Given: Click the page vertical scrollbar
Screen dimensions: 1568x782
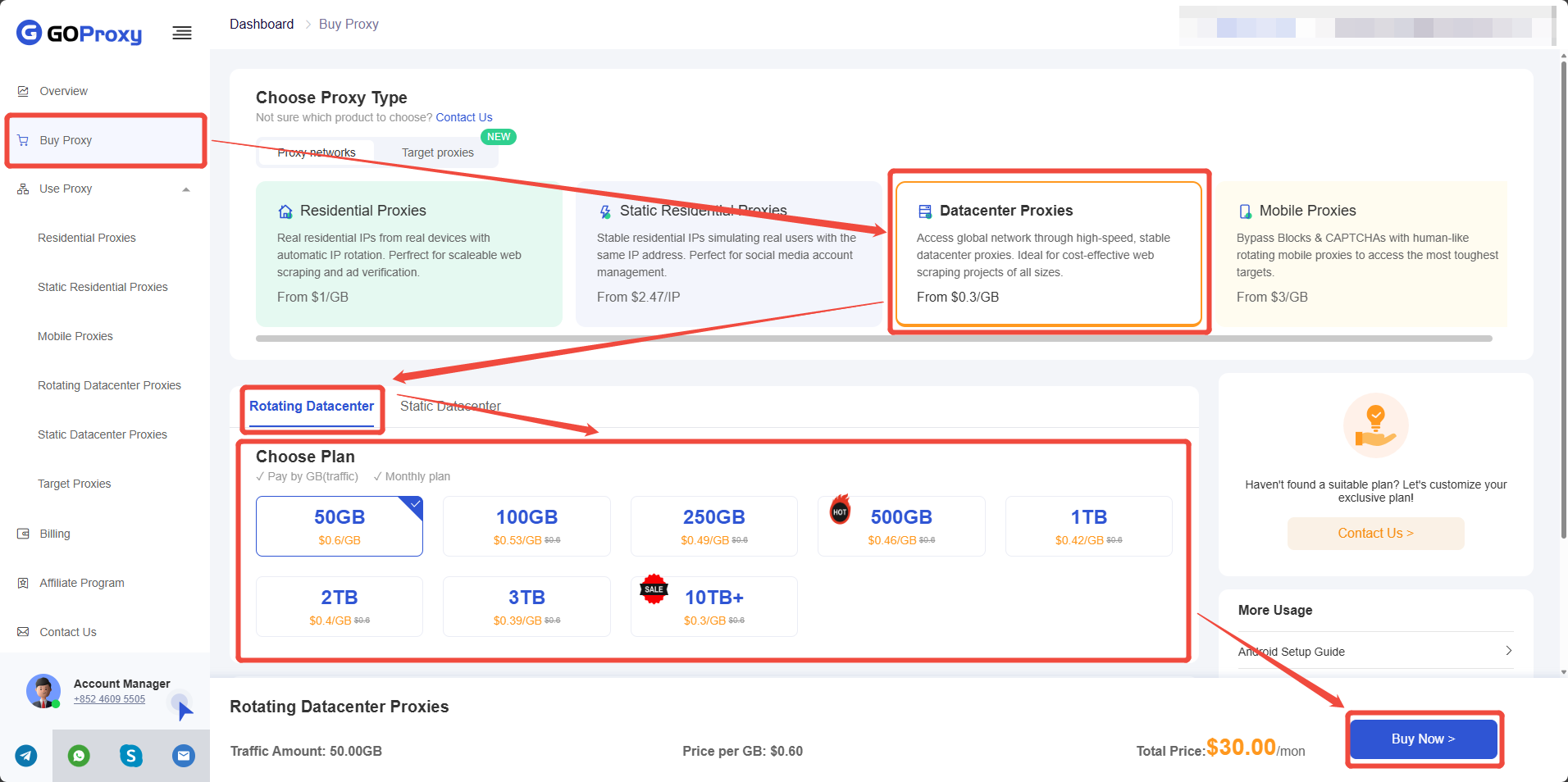Looking at the screenshot, I should point(1564,299).
